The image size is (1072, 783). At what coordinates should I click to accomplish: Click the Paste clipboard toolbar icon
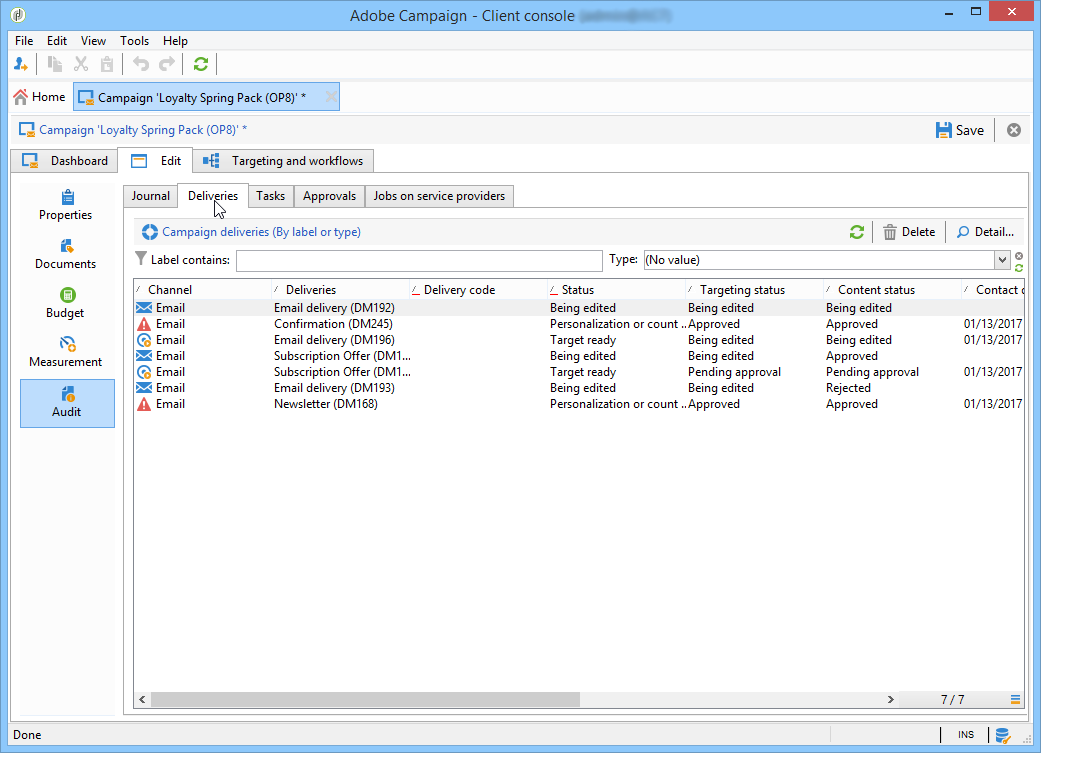click(107, 64)
